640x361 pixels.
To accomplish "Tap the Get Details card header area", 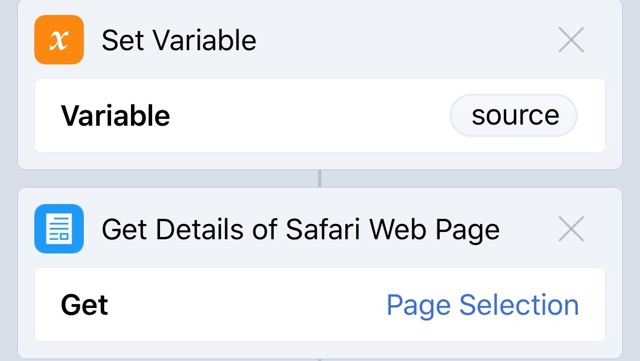I will tap(320, 229).
